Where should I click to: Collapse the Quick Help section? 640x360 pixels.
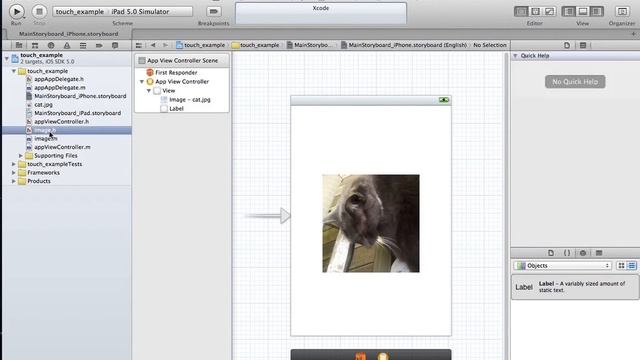[x=515, y=56]
